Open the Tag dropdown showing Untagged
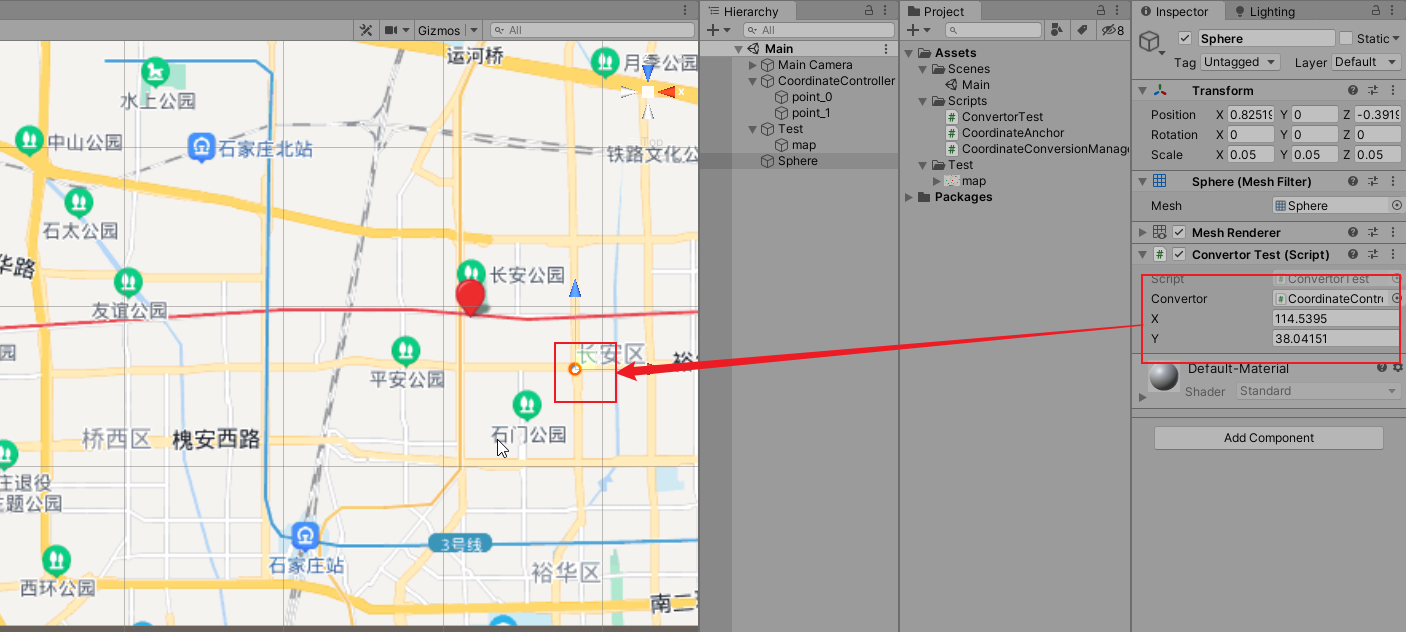Viewport: 1406px width, 632px height. (1241, 62)
